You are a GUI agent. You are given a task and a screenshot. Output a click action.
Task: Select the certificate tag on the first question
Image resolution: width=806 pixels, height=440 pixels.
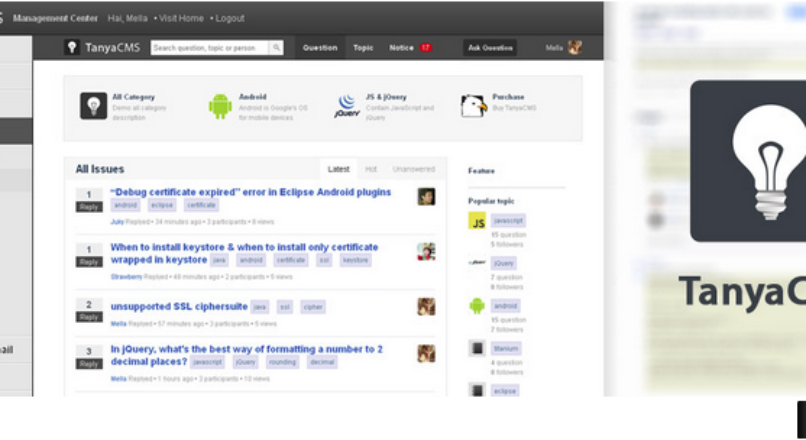[201, 205]
